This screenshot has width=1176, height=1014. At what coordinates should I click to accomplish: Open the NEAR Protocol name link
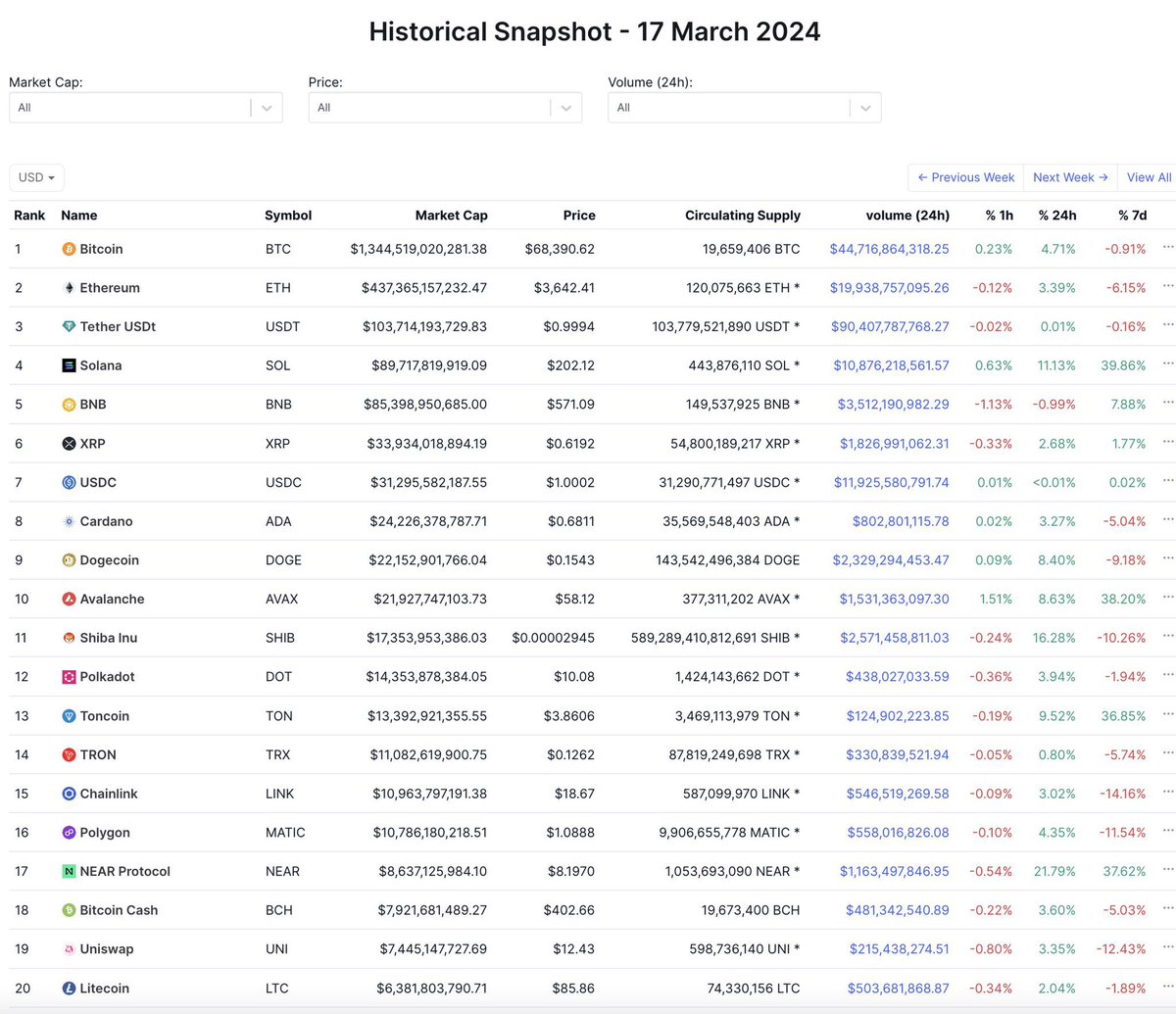125,871
